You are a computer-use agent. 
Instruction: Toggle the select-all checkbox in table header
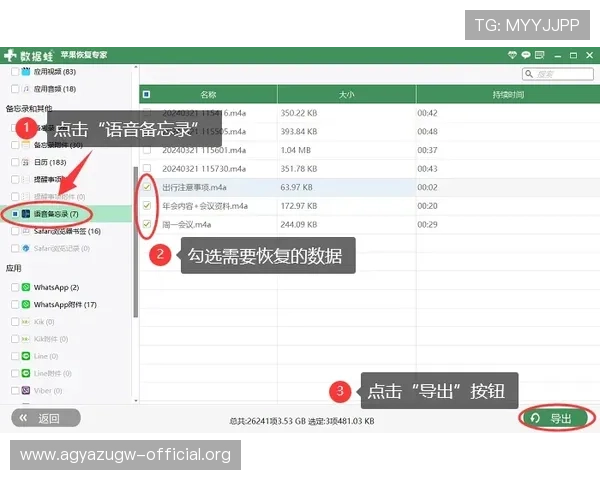tap(147, 94)
